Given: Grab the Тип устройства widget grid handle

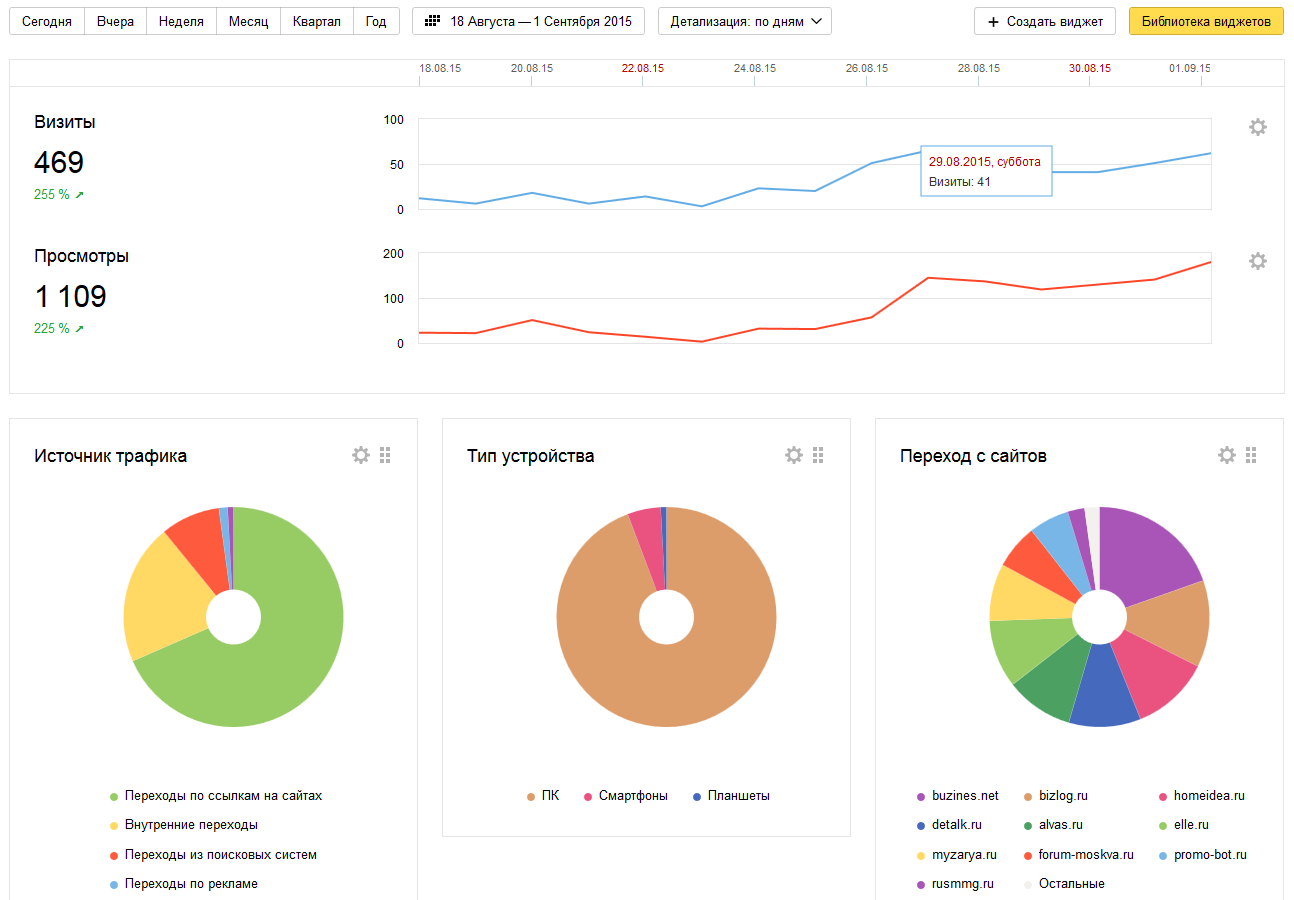Looking at the screenshot, I should (x=819, y=455).
